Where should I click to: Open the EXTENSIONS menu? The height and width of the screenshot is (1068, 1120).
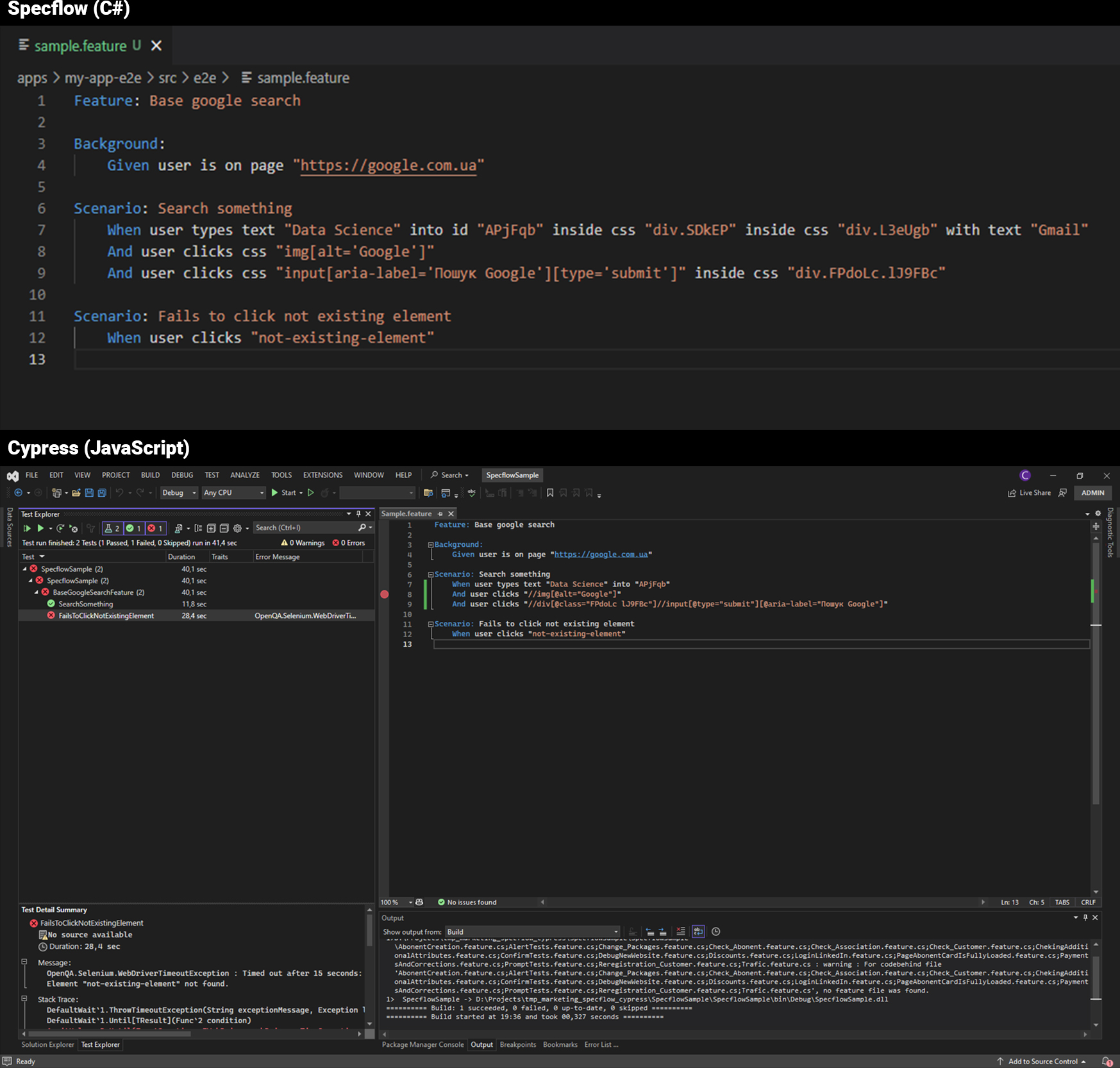[x=323, y=475]
